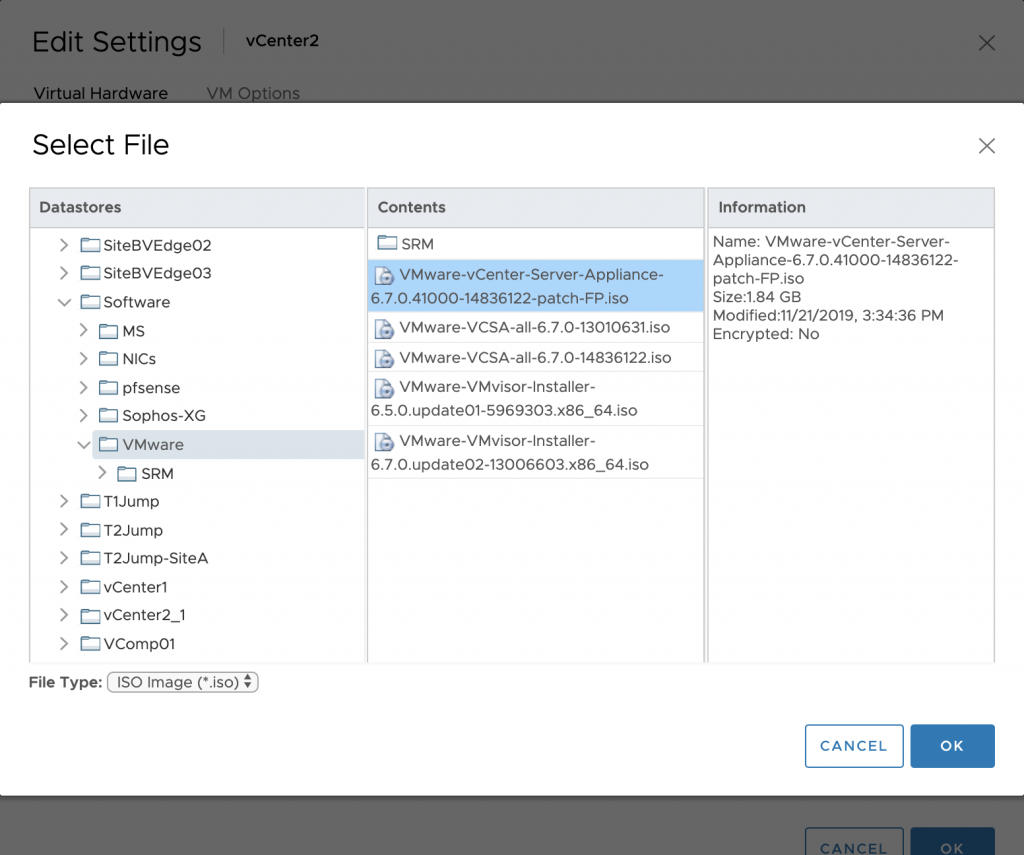Click the Information column header
The width and height of the screenshot is (1024, 855).
click(851, 208)
